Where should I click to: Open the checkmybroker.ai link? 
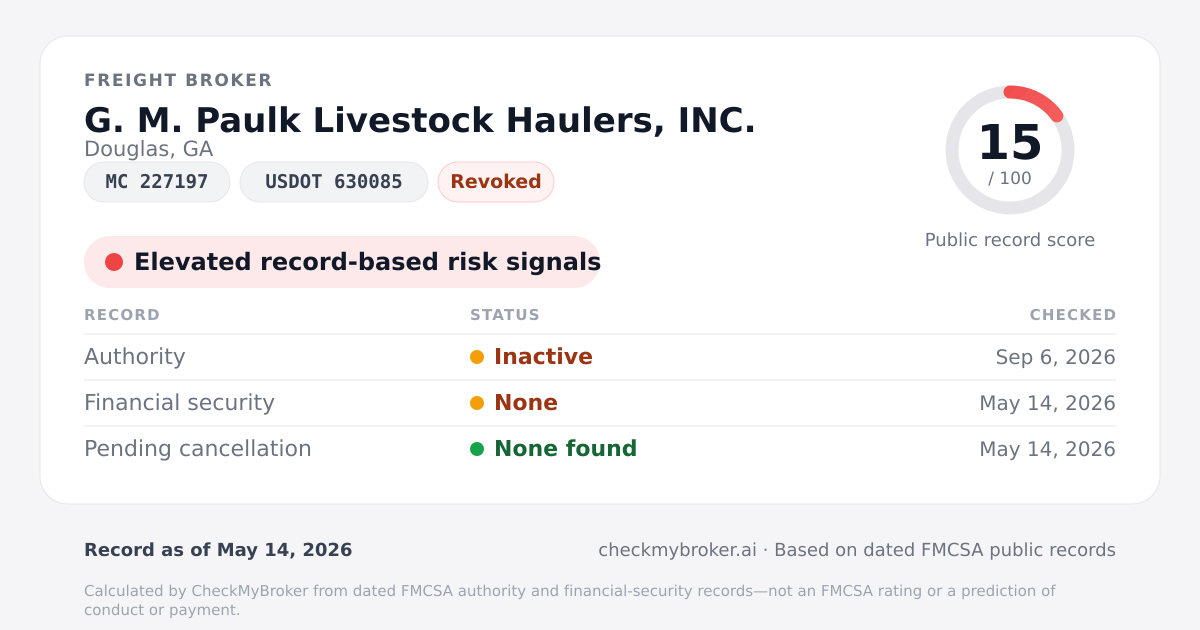point(677,550)
